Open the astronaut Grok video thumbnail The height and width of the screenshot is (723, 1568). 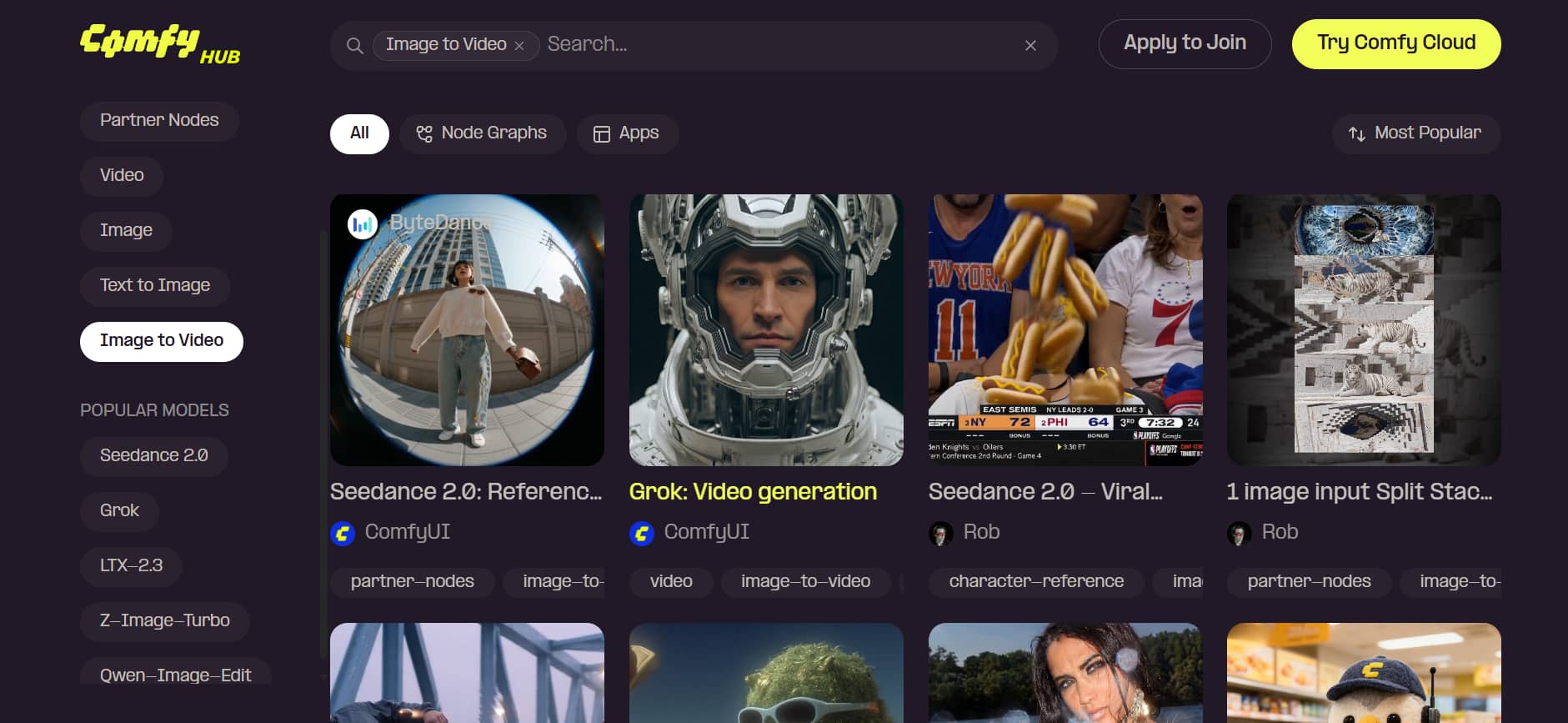(x=766, y=330)
